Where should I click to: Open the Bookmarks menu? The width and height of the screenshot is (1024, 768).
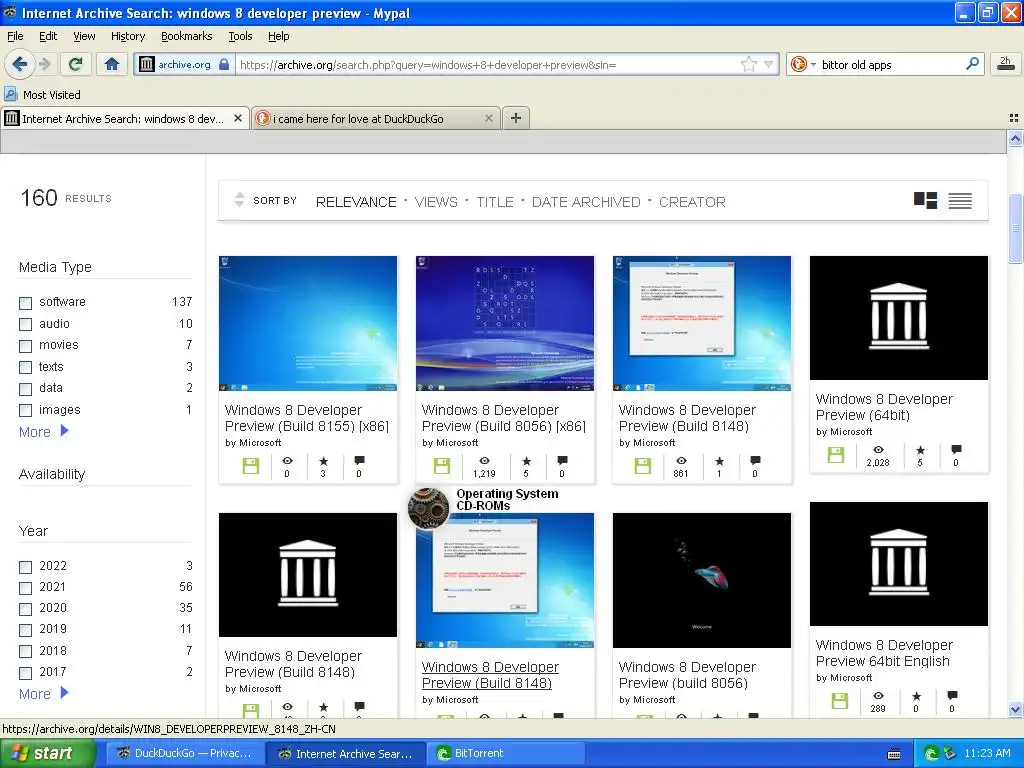[186, 36]
